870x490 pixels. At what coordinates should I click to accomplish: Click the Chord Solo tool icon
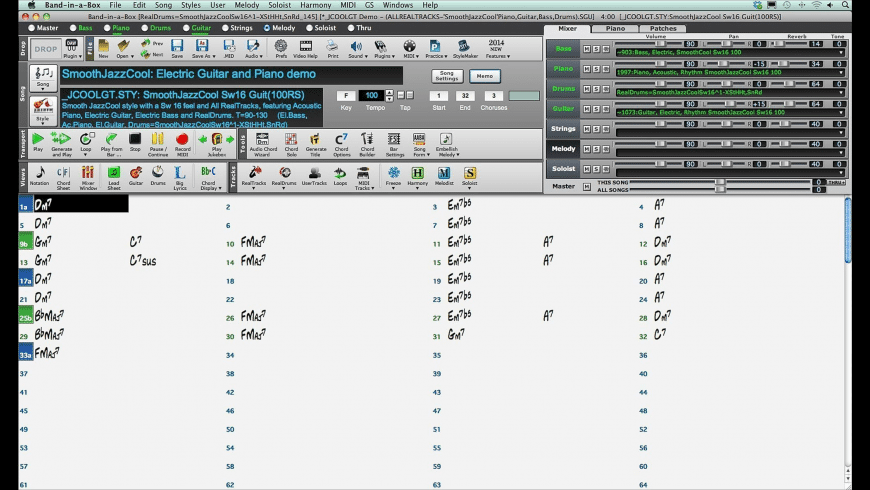tap(291, 144)
